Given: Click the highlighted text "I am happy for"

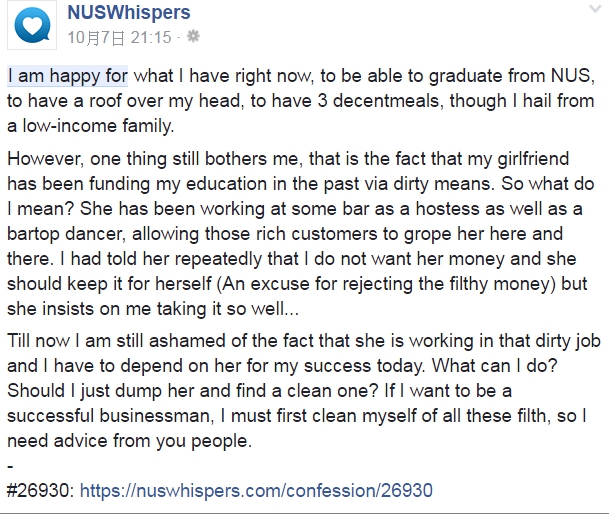Looking at the screenshot, I should point(68,75).
